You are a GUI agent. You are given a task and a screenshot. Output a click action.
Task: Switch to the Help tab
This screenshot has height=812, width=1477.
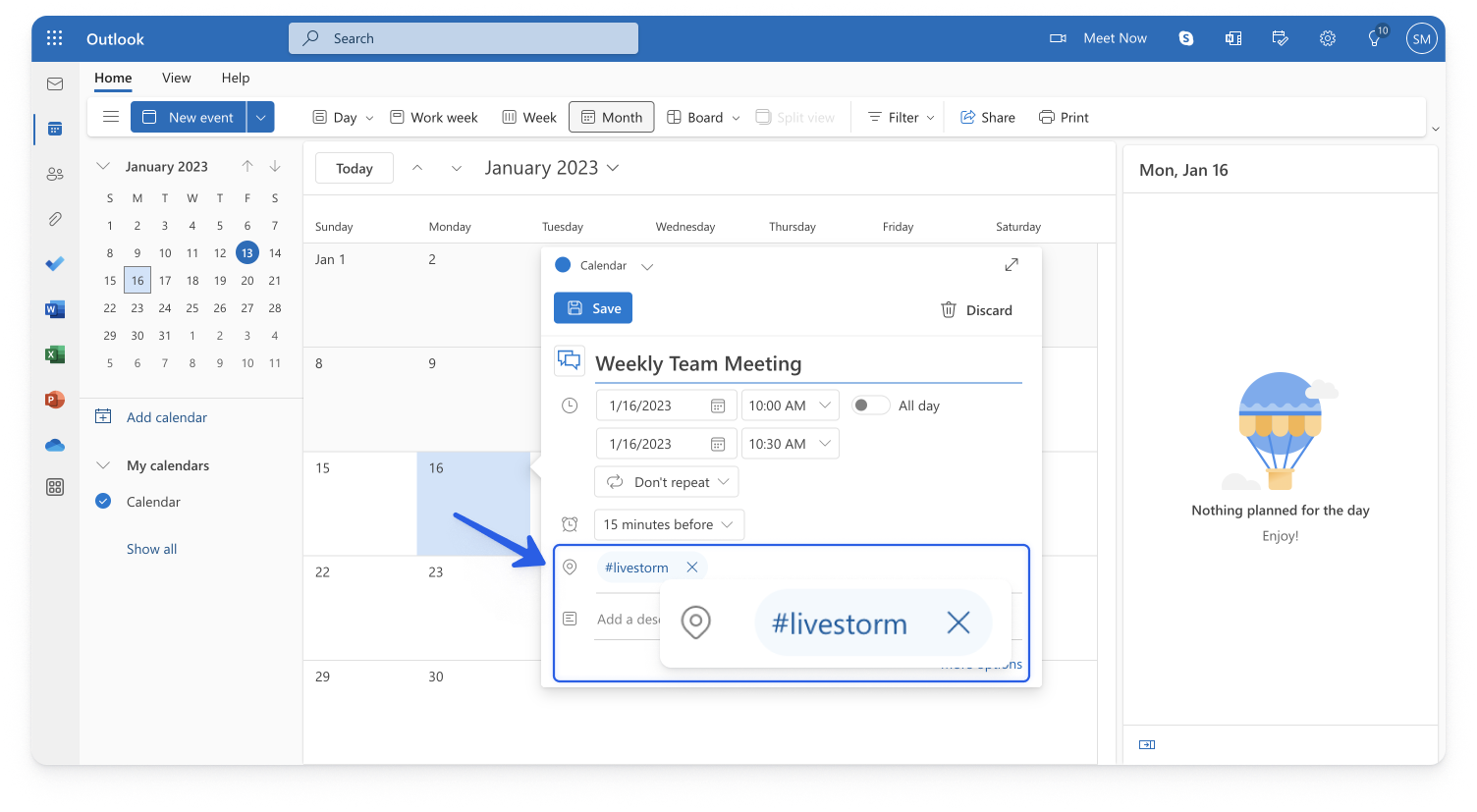tap(236, 78)
